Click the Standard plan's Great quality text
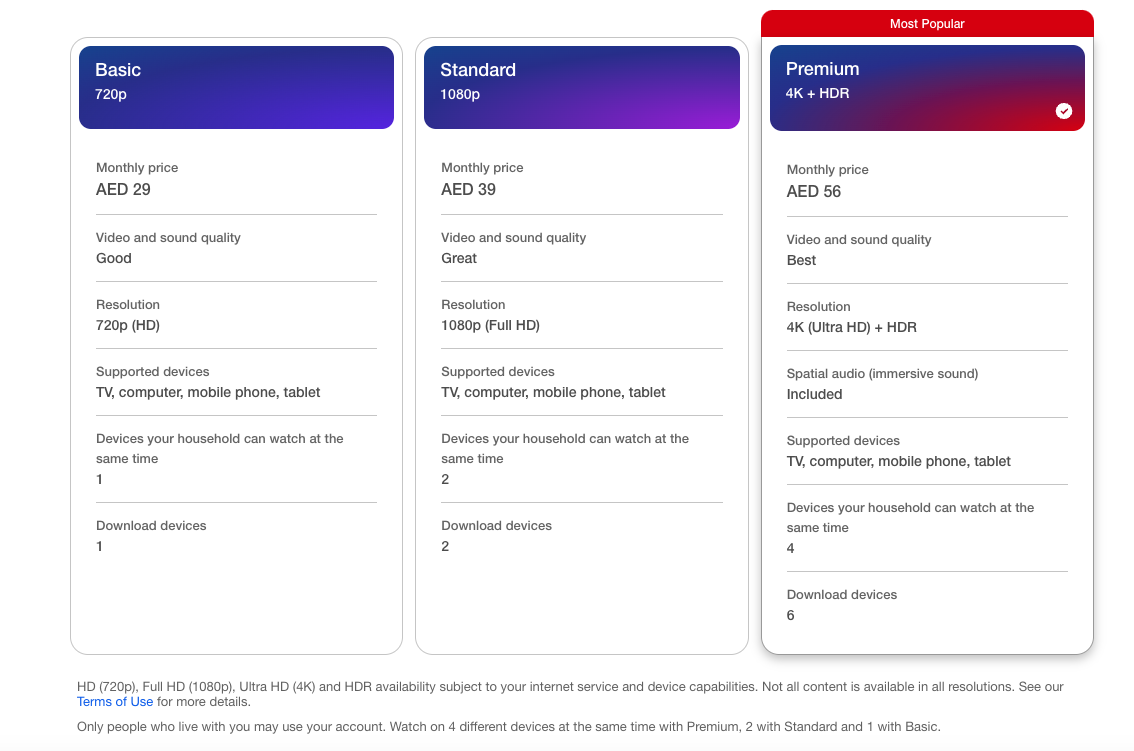 pos(459,258)
